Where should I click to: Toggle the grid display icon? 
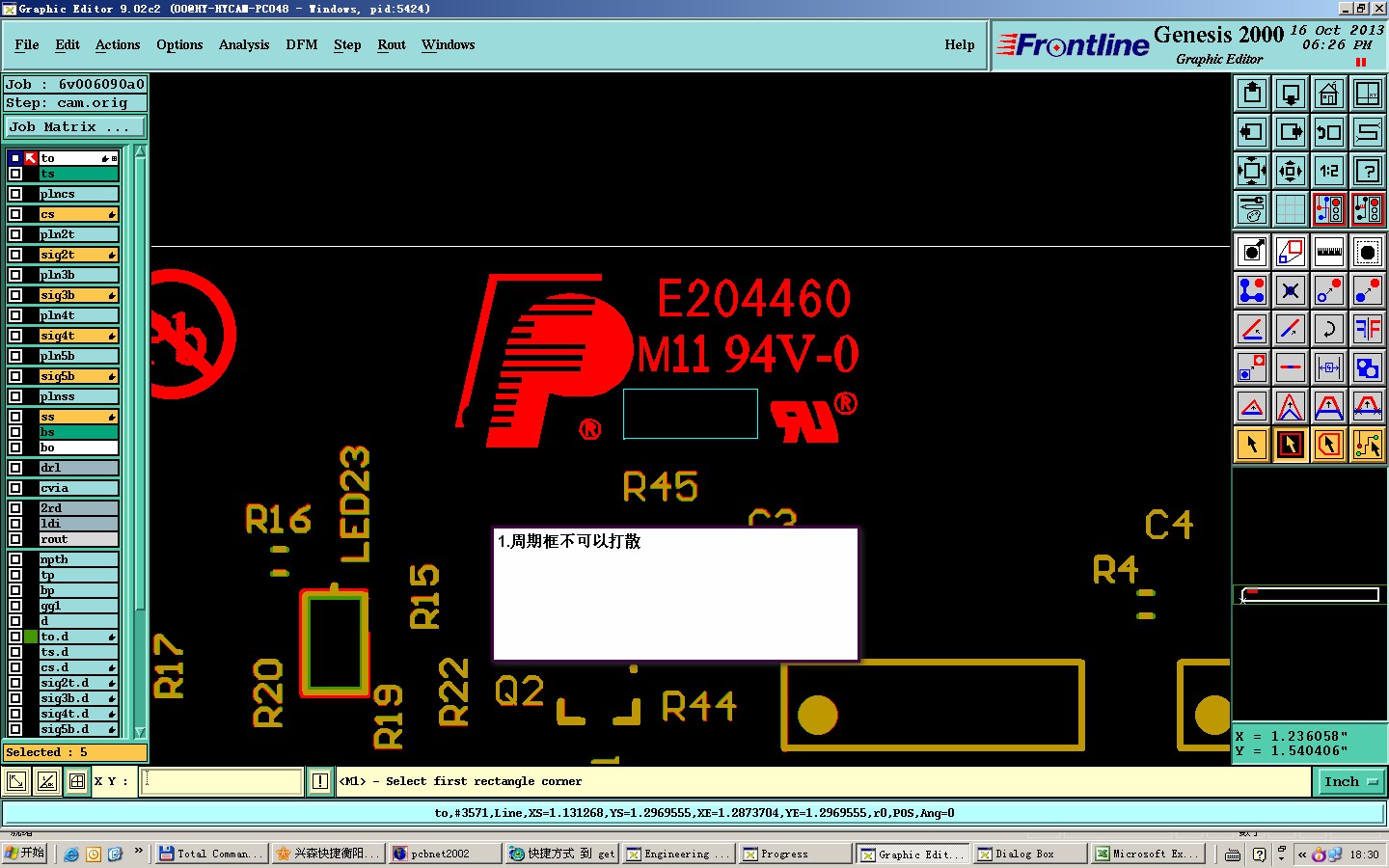[1291, 209]
